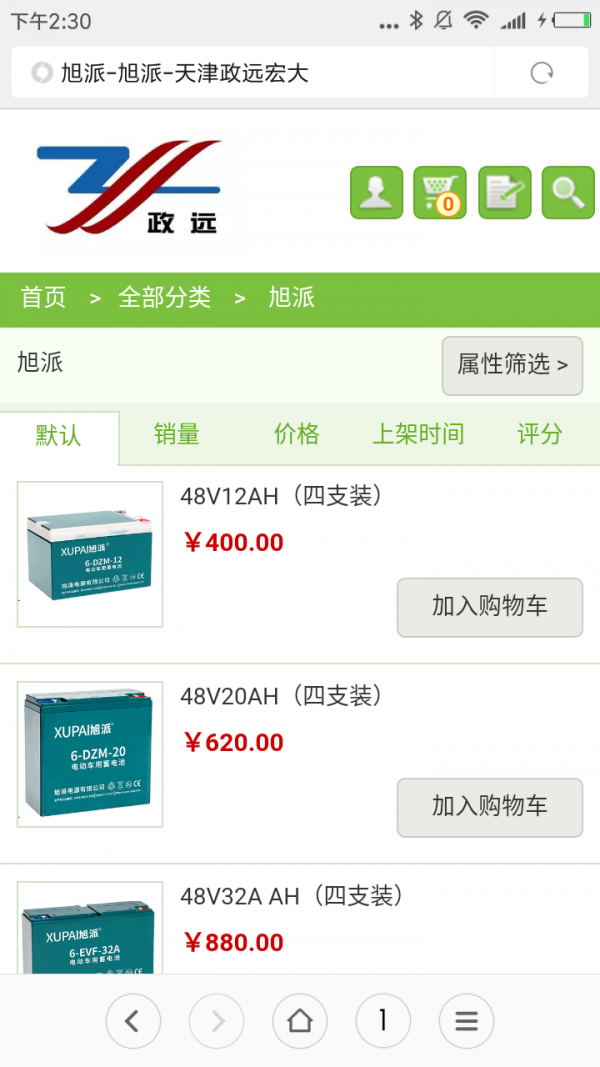
Task: Tap the browser home icon
Action: pyautogui.click(x=300, y=1021)
